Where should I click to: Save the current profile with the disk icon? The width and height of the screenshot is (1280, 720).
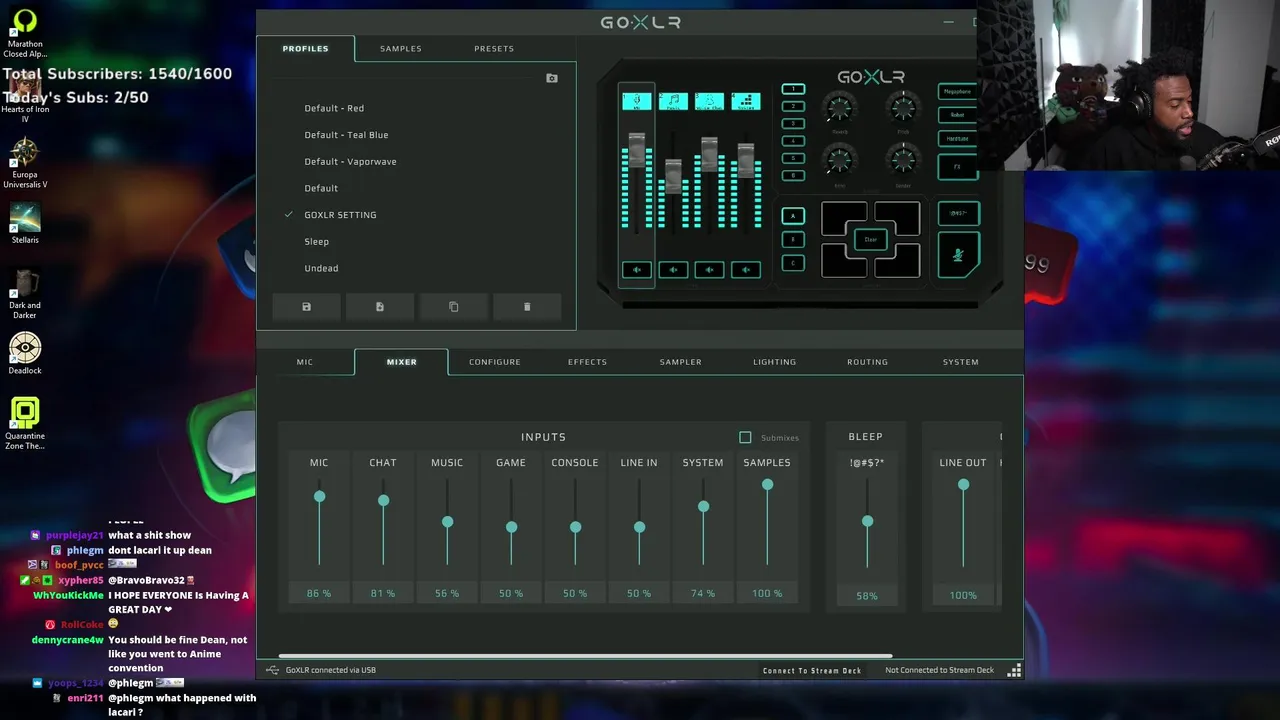[x=307, y=307]
